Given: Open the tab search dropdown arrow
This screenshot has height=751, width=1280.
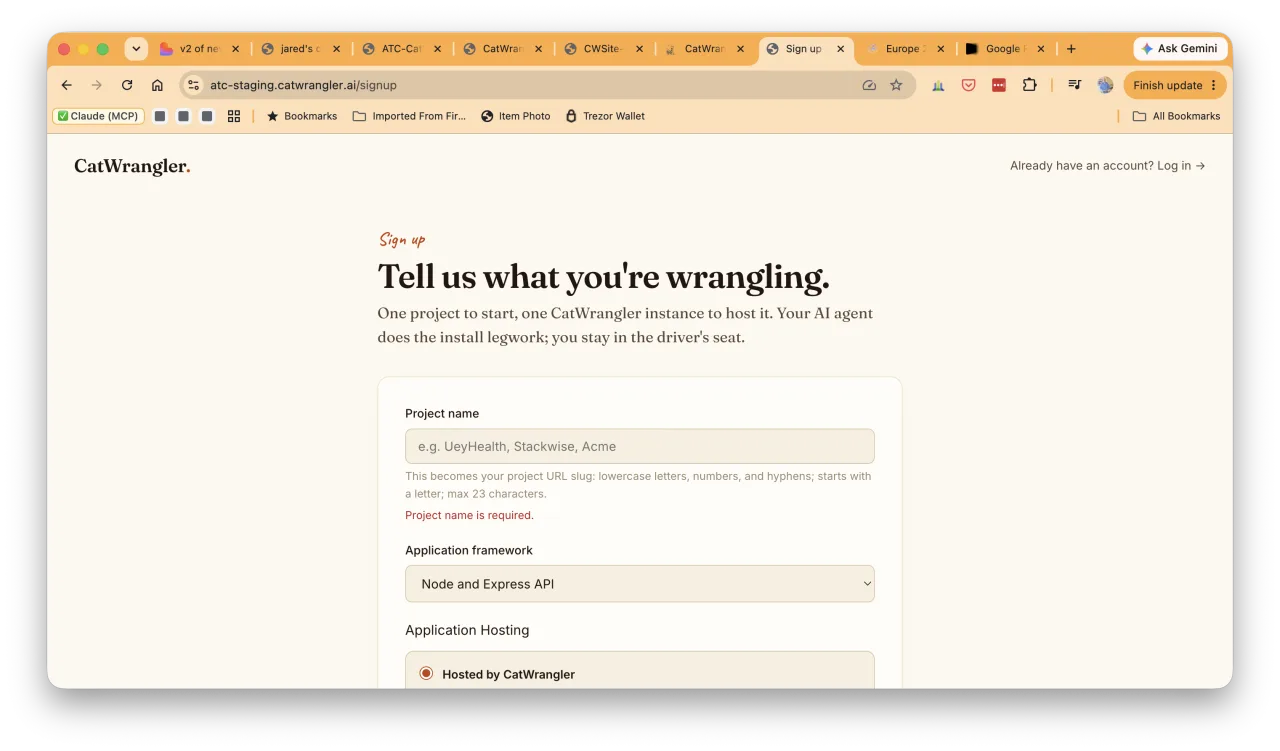Looking at the screenshot, I should [x=136, y=48].
